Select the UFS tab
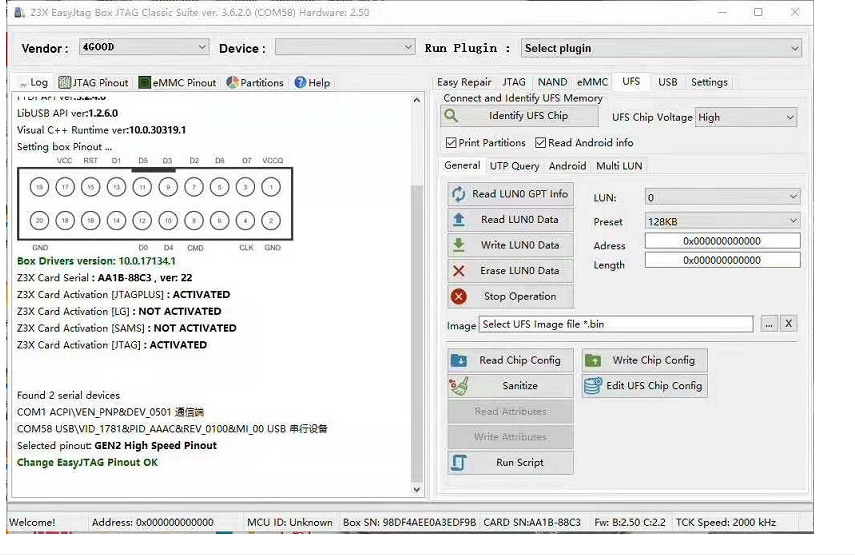Screen dimensions: 855x555 [631, 81]
